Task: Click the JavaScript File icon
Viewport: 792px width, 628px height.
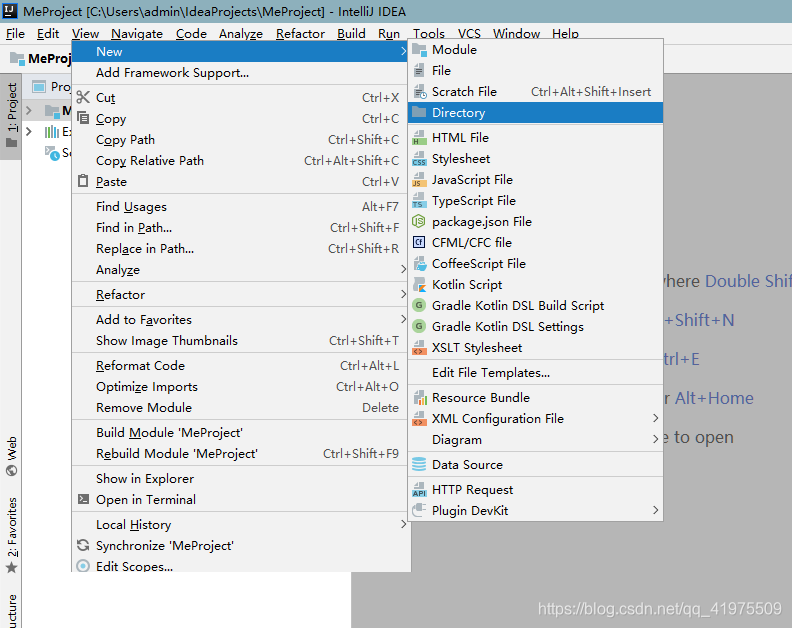Action: click(418, 180)
